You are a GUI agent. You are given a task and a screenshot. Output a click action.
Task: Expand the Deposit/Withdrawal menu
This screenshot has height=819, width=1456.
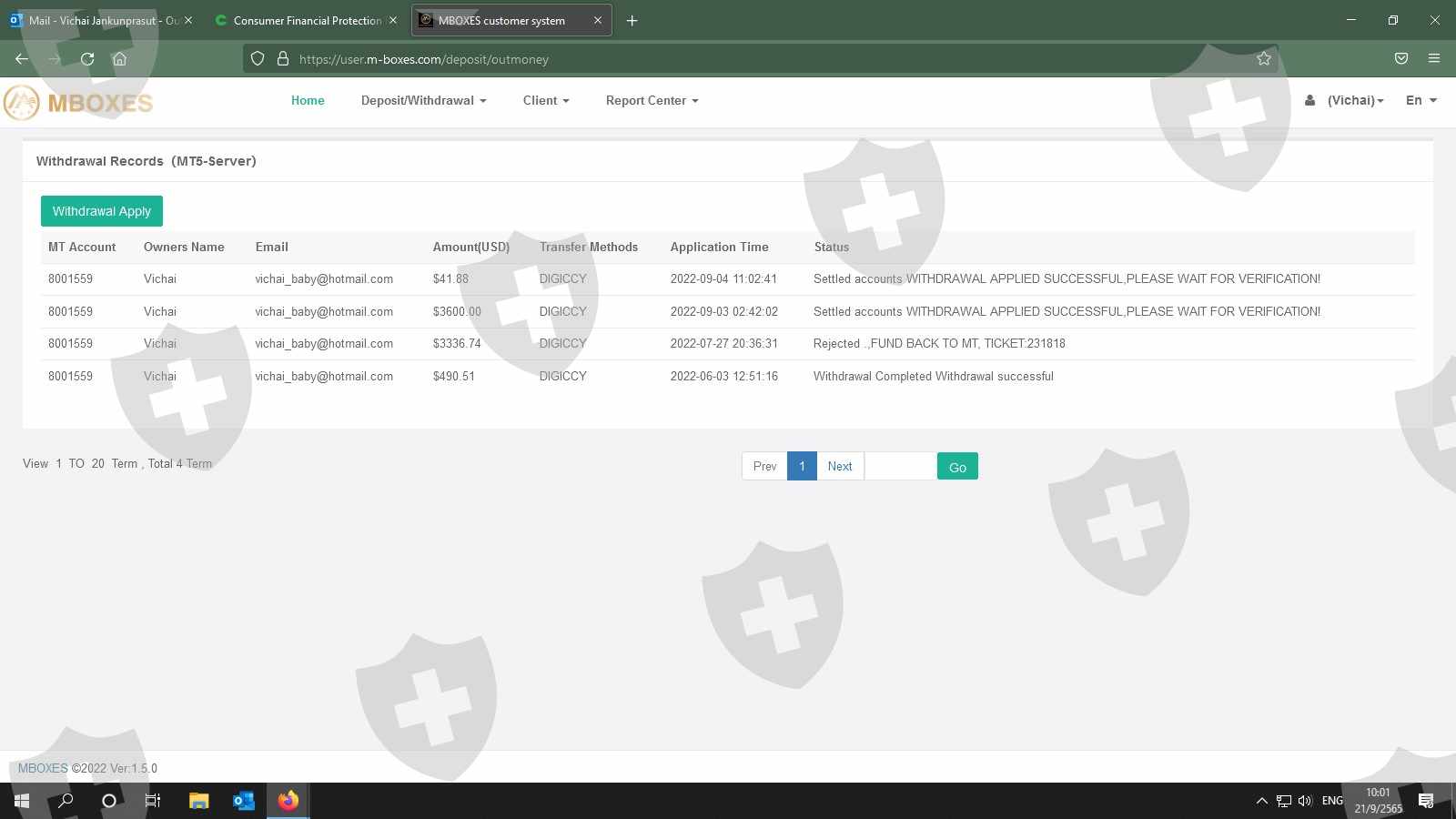423,100
